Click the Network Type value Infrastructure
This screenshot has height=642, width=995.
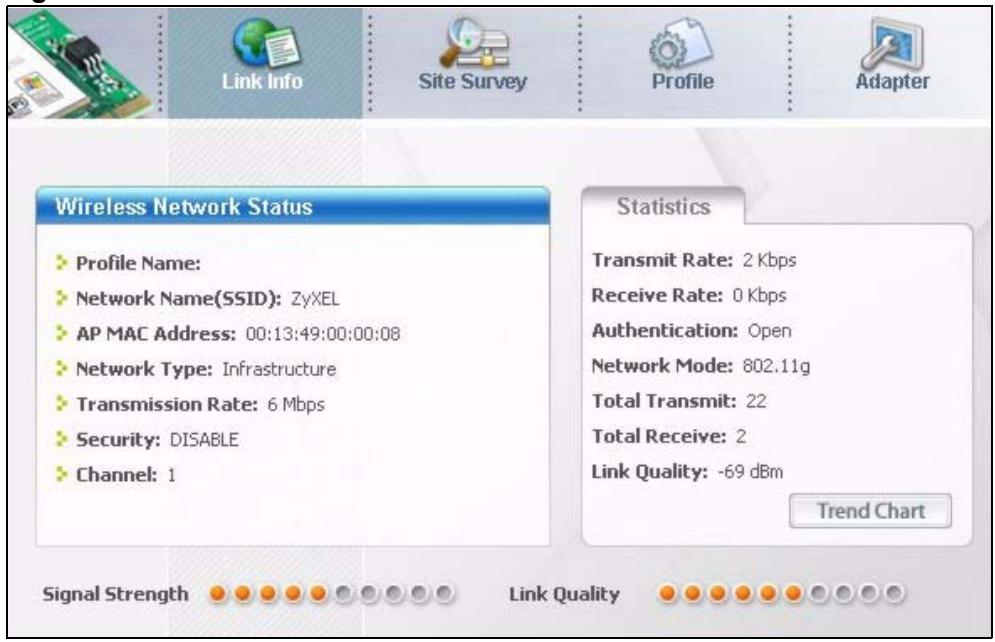[279, 369]
